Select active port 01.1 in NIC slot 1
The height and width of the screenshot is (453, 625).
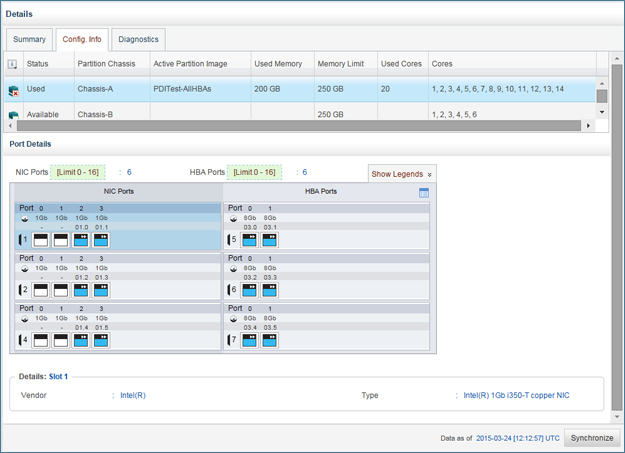click(x=101, y=240)
